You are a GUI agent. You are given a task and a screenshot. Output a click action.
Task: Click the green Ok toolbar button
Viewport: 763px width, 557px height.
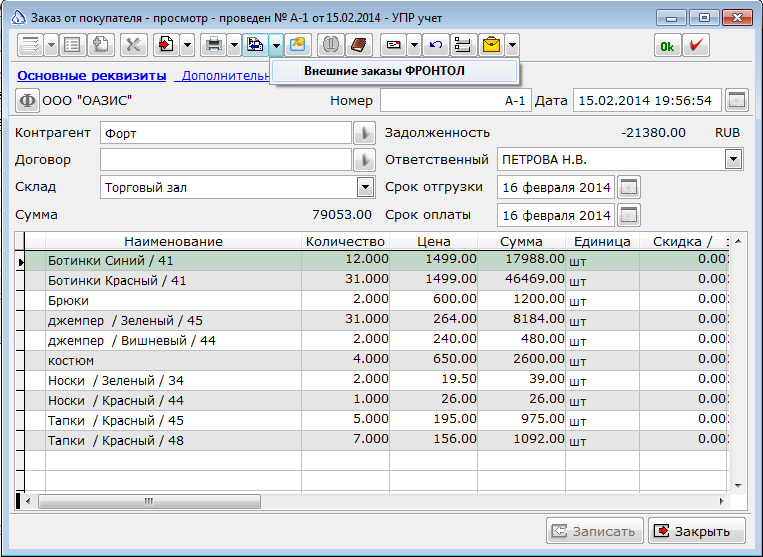(x=667, y=45)
